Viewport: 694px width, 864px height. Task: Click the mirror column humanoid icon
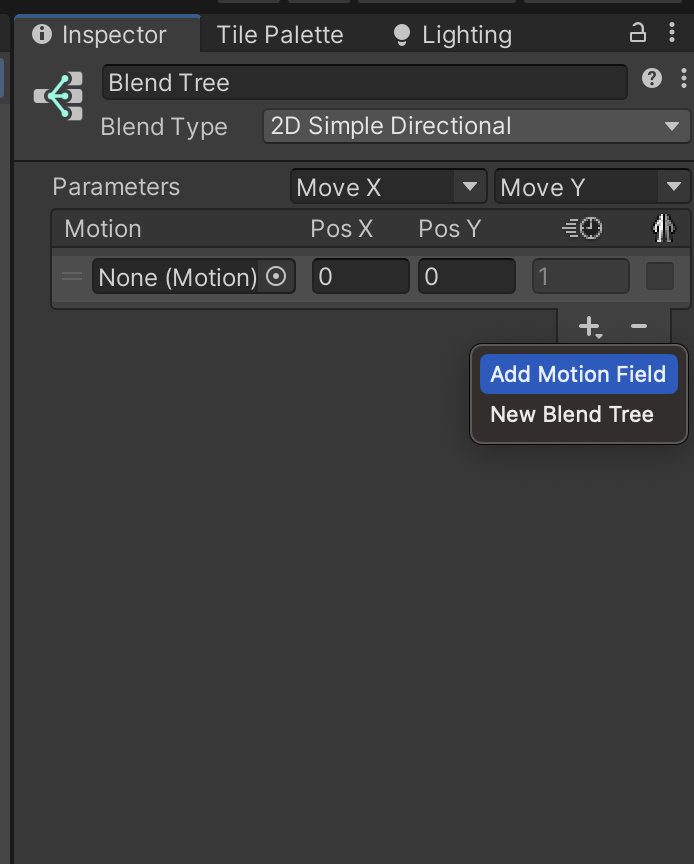coord(662,229)
